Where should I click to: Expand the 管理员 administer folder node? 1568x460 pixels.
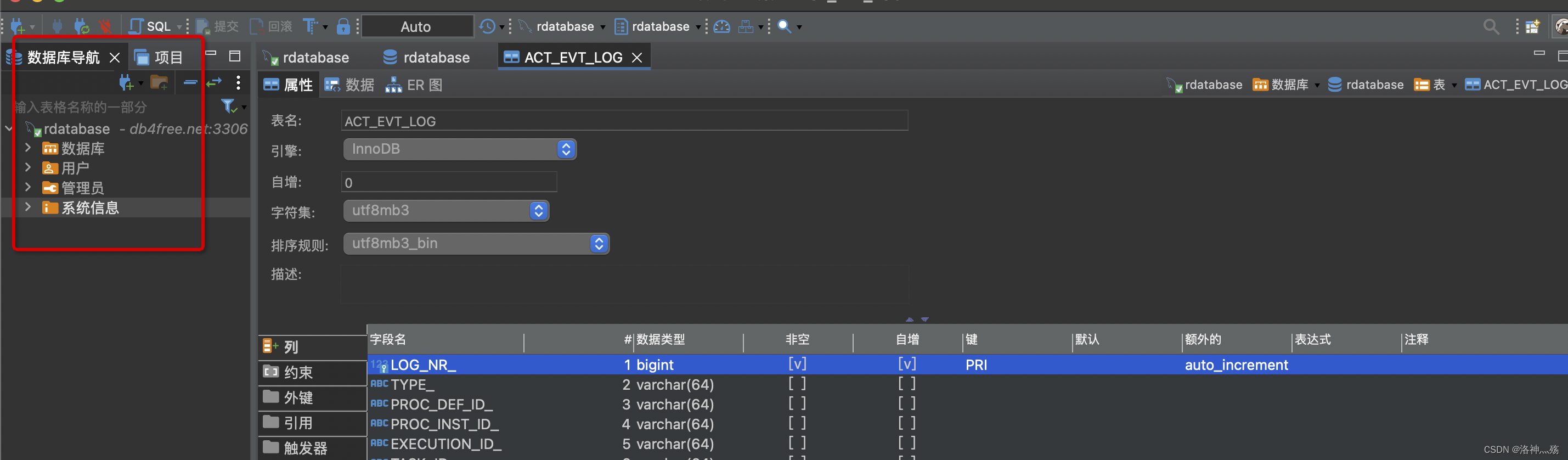click(x=28, y=188)
